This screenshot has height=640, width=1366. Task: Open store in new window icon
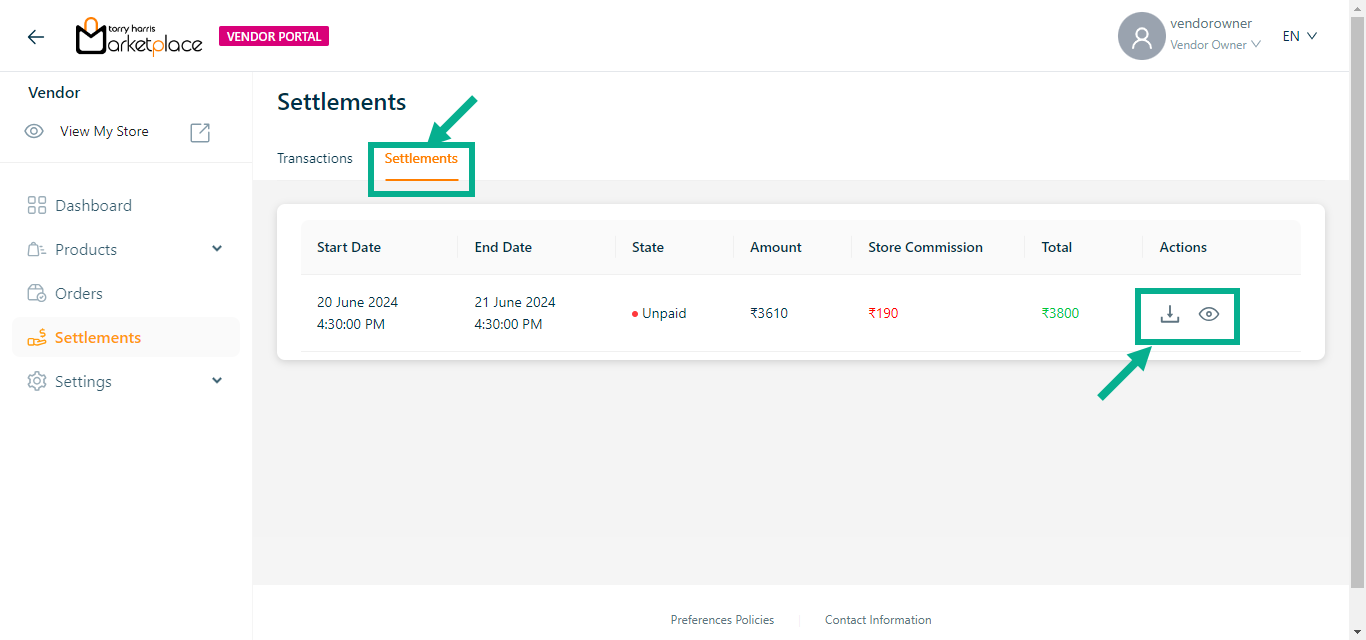pos(200,132)
